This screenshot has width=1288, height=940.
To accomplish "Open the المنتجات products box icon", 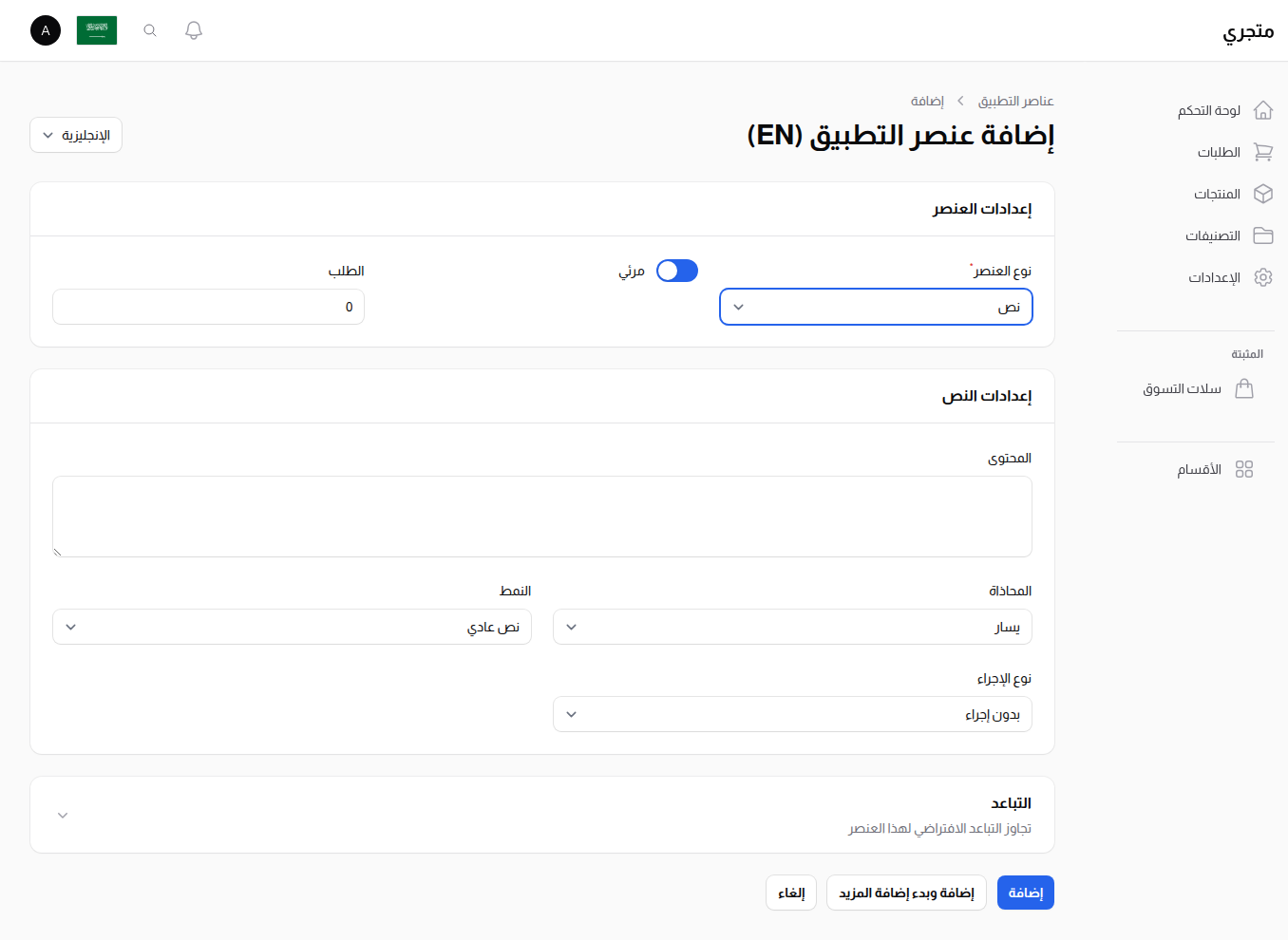I will pos(1263,194).
